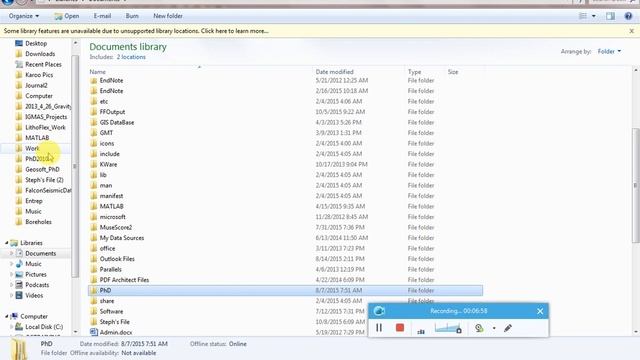Click the E-mail toolbar button
This screenshot has height=360, width=640.
pyautogui.click(x=102, y=16)
